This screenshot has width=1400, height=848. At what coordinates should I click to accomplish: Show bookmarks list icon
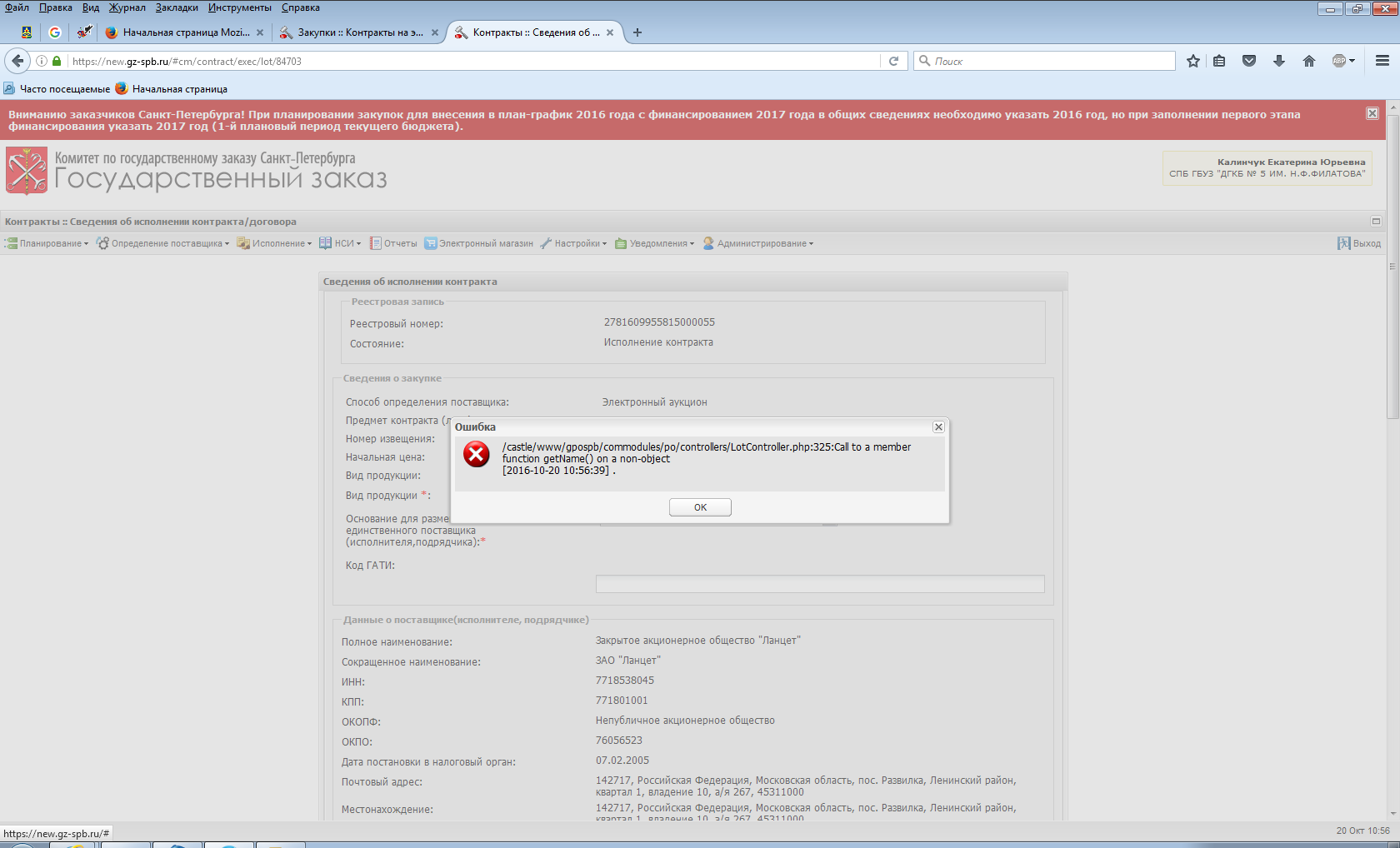point(1219,61)
